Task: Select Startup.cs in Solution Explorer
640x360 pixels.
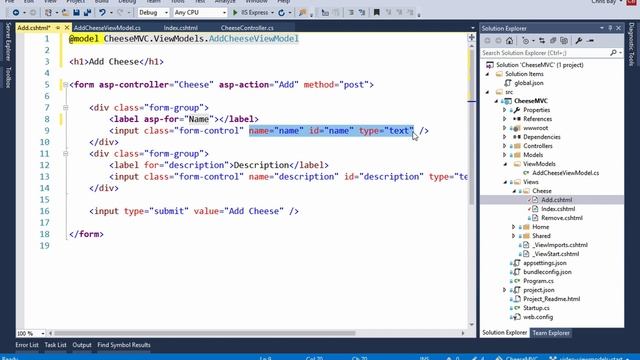Action: click(536, 308)
